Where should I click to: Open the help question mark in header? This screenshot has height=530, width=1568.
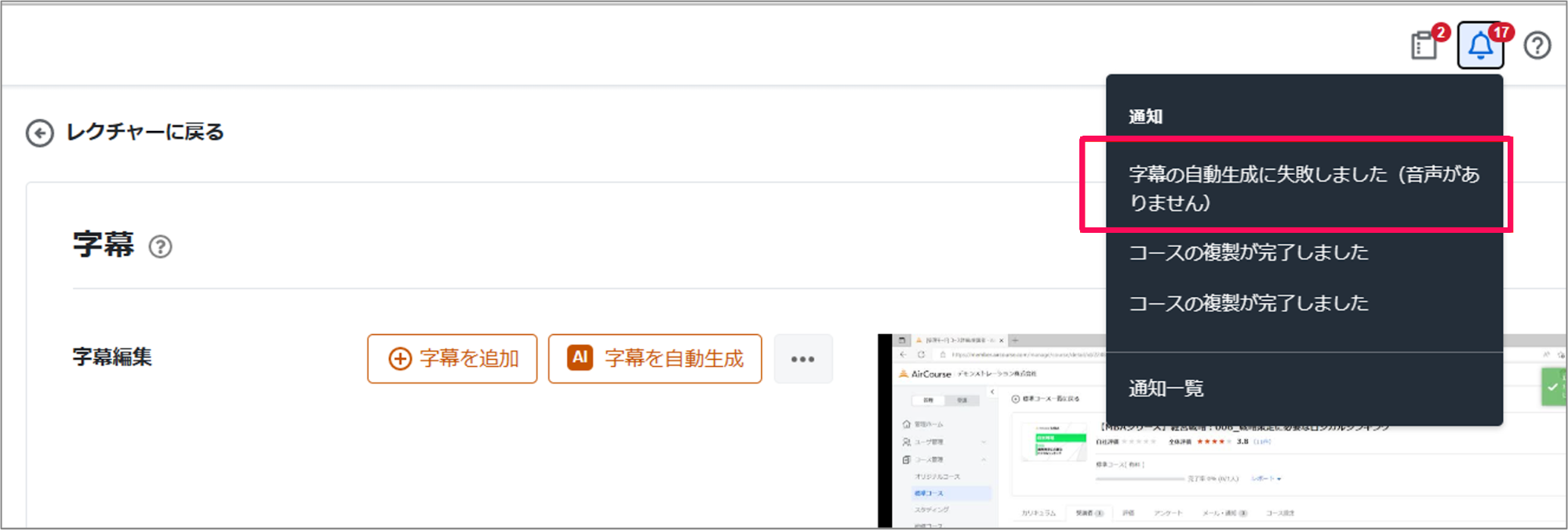click(x=1537, y=45)
